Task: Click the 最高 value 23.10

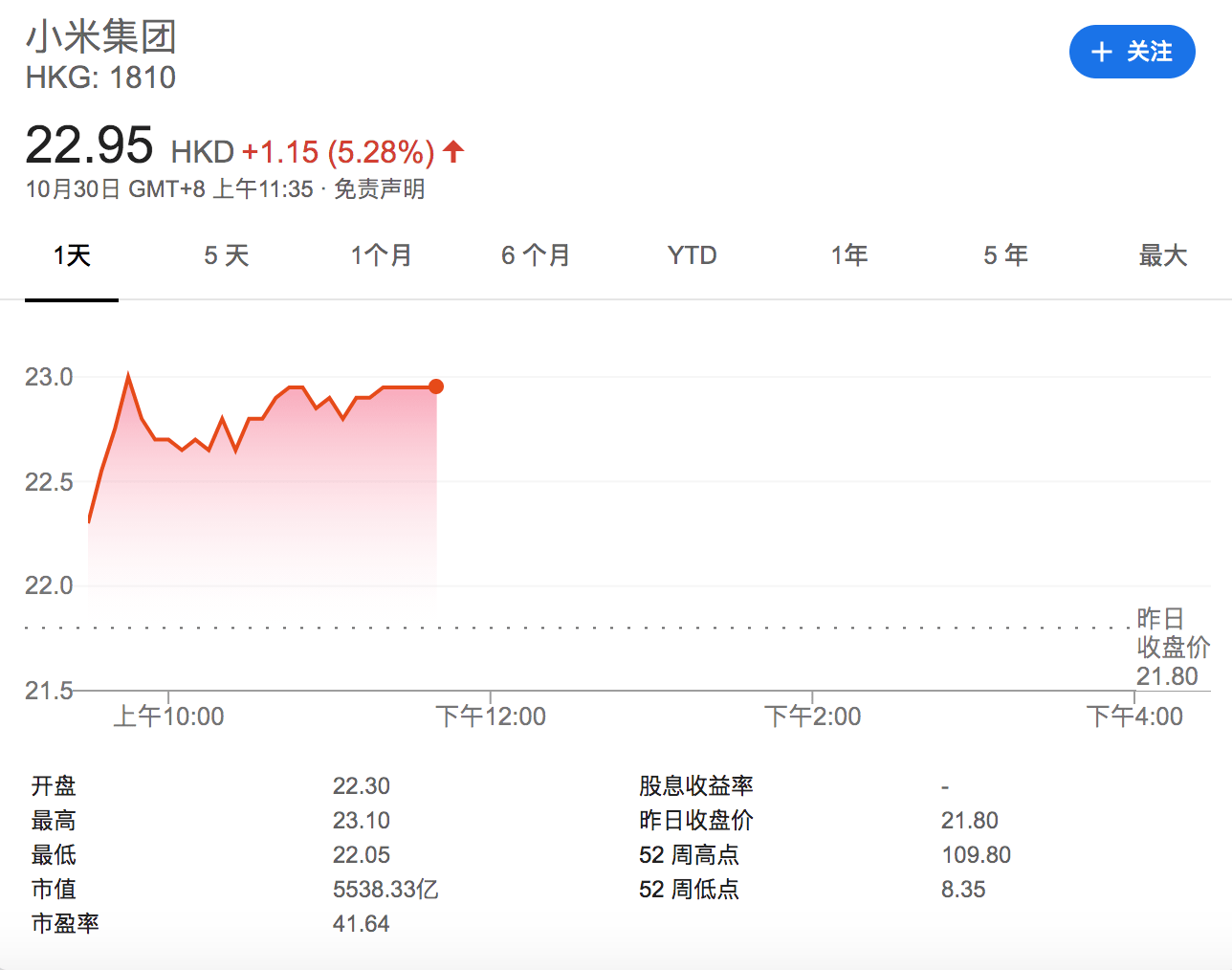Action: pos(362,821)
